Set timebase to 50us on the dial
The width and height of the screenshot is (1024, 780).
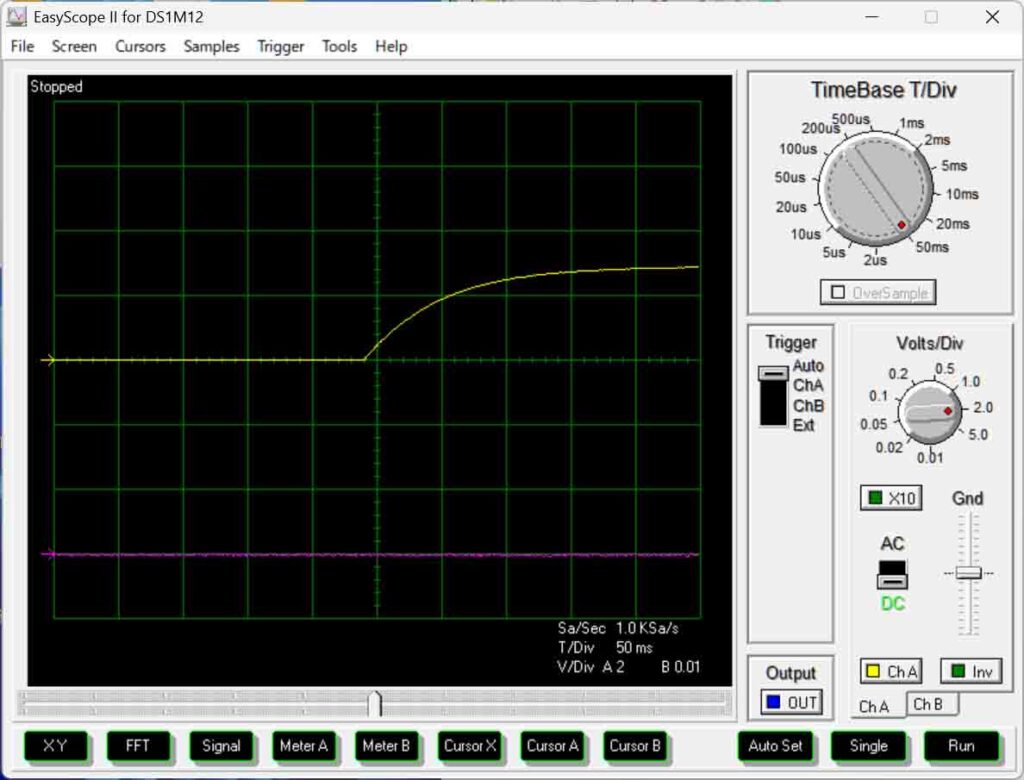click(x=790, y=178)
